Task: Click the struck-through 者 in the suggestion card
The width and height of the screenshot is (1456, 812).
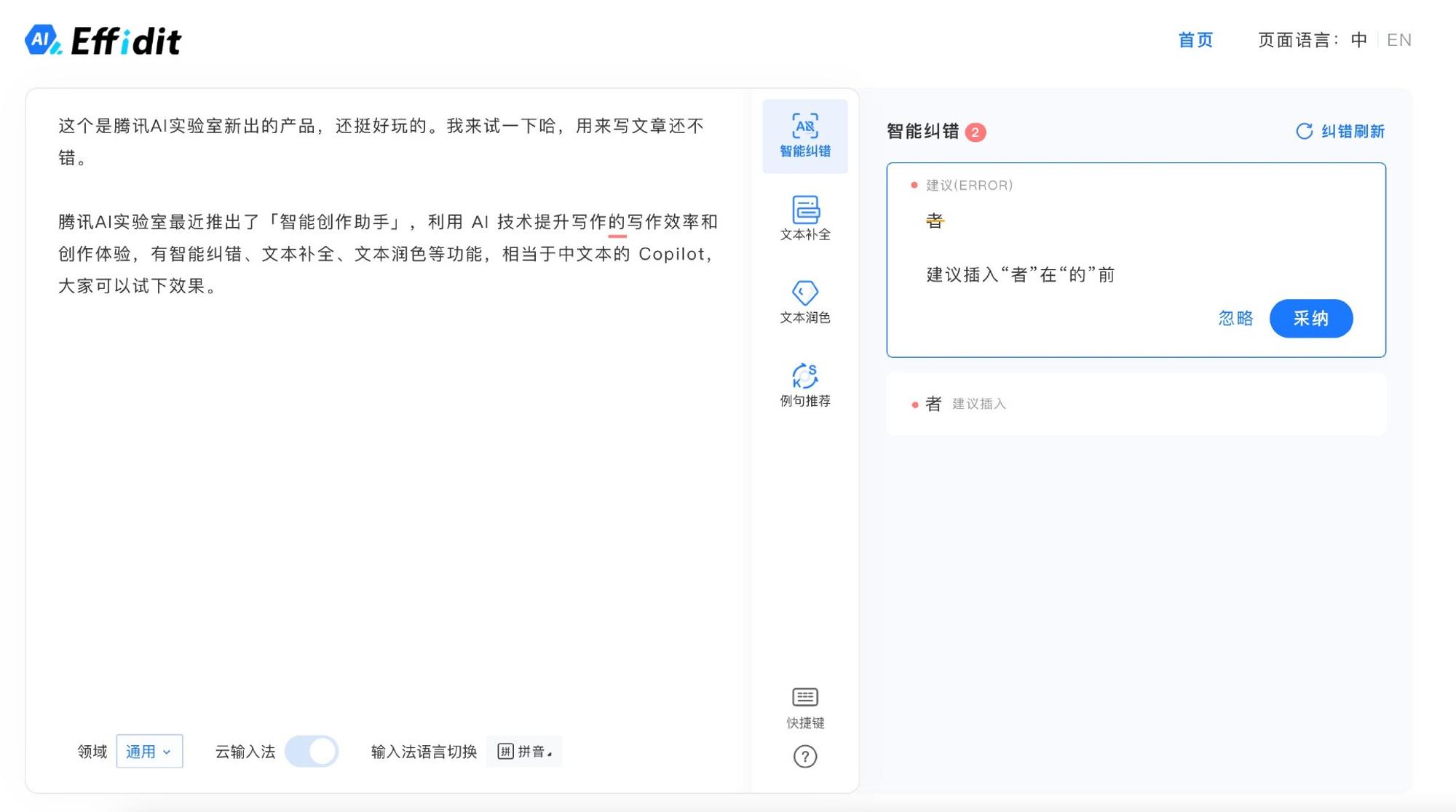Action: 935,221
